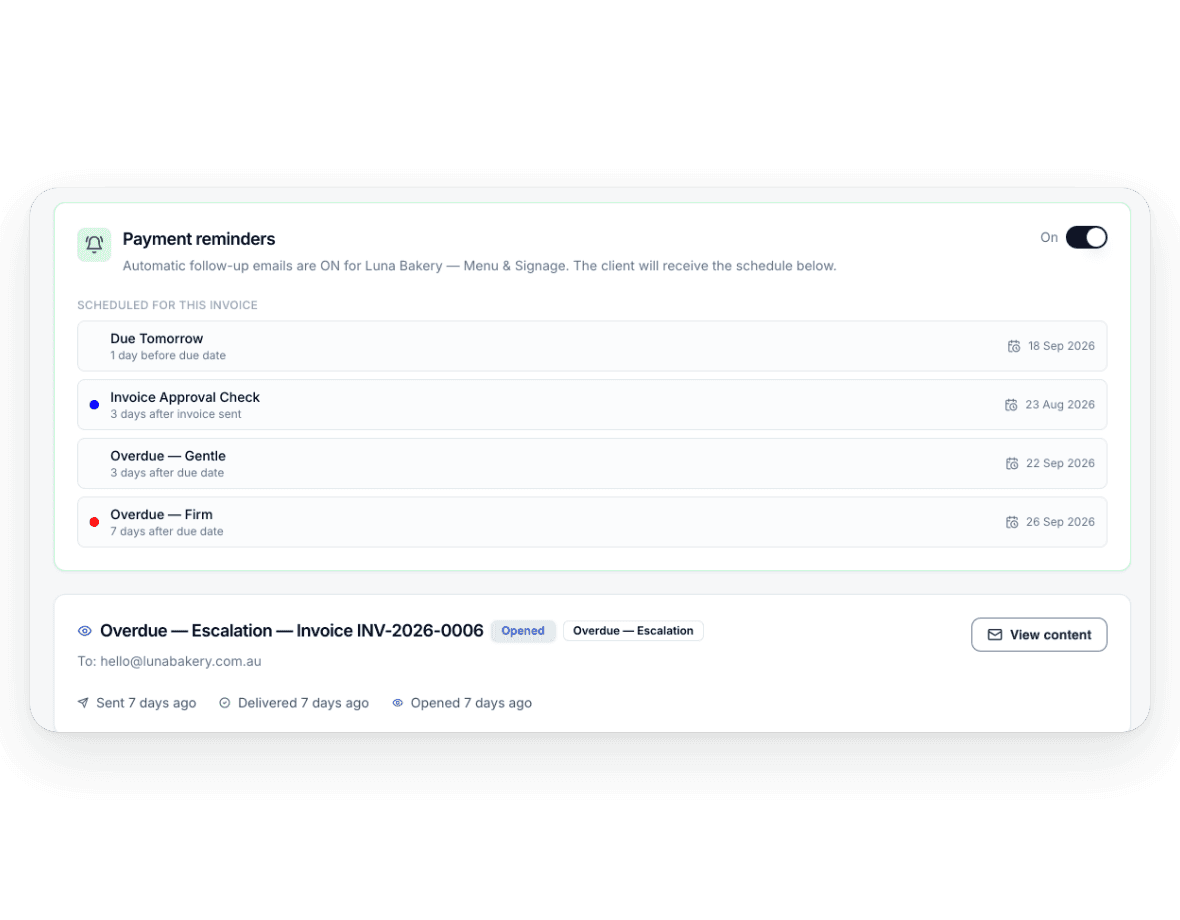Click the 26 Sep 2026 date

pyautogui.click(x=1060, y=522)
